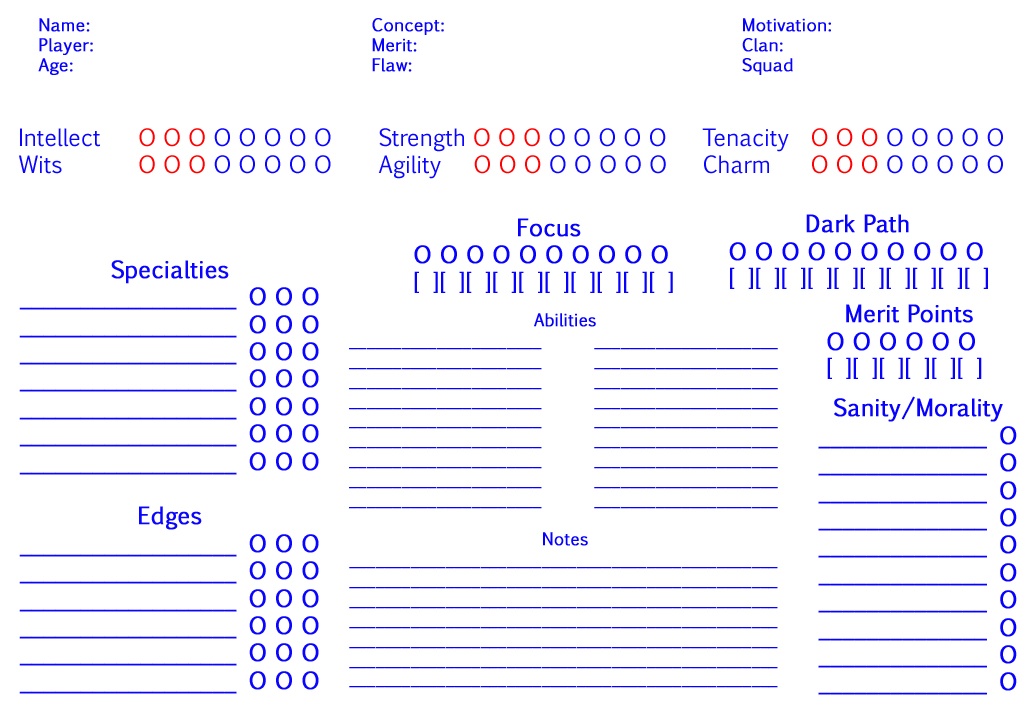The width and height of the screenshot is (1031, 711).
Task: Click the first Edges entry line
Action: (128, 551)
